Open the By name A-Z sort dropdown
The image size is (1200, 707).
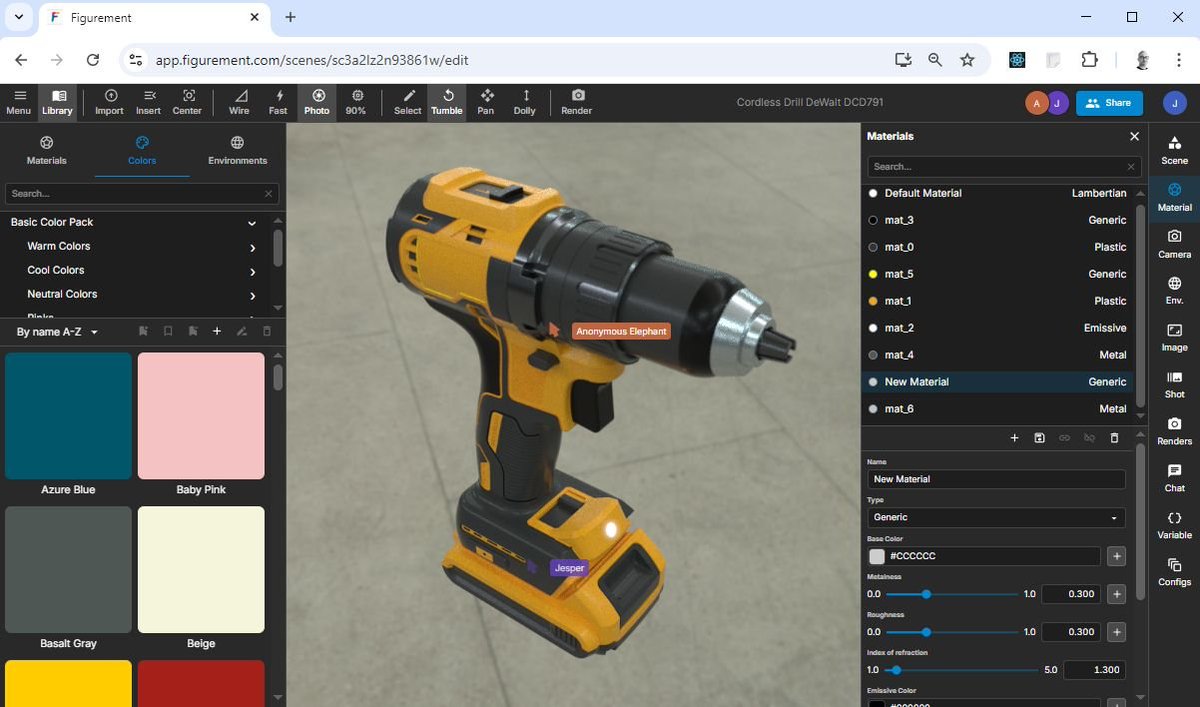click(x=58, y=331)
